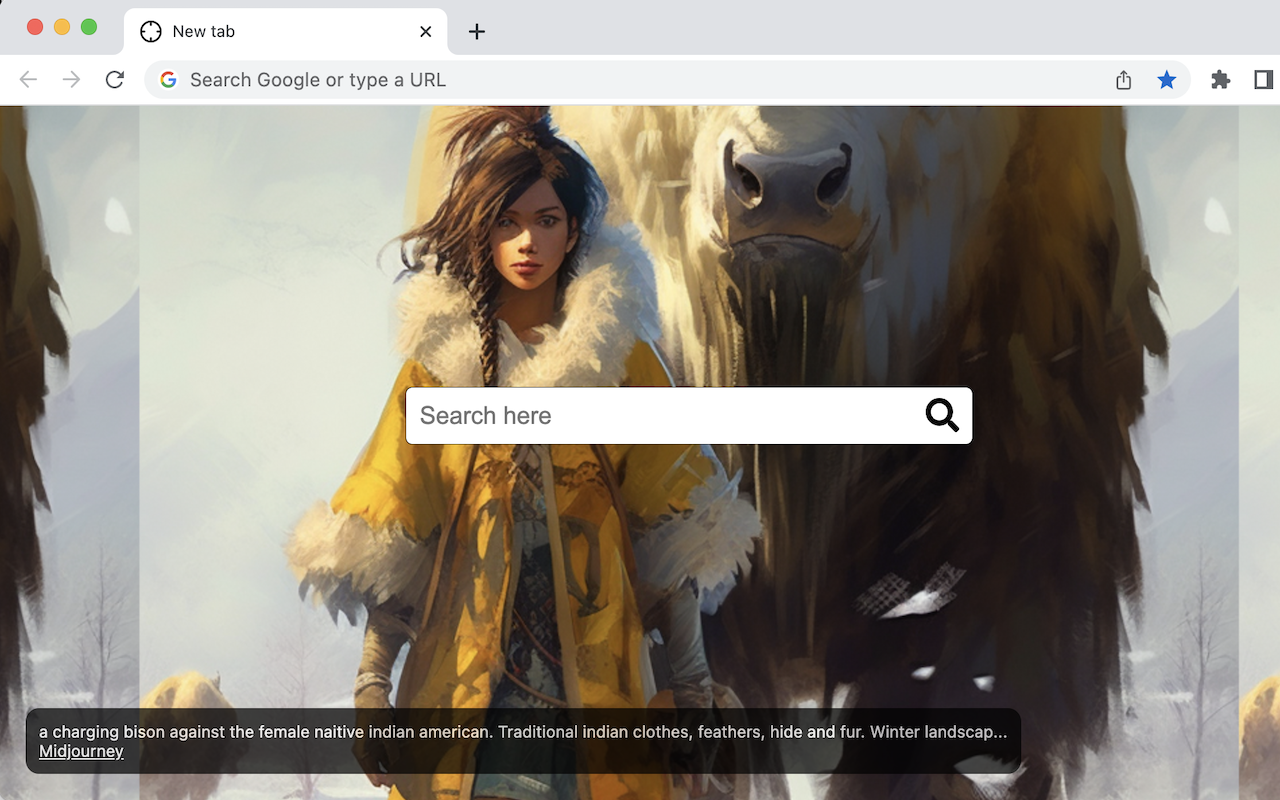Minimize the window with yellow button

(x=62, y=27)
